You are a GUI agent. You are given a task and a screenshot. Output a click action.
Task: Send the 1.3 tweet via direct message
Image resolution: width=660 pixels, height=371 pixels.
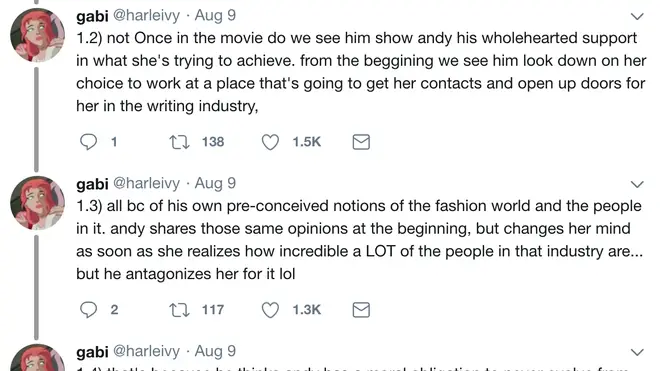pos(361,310)
